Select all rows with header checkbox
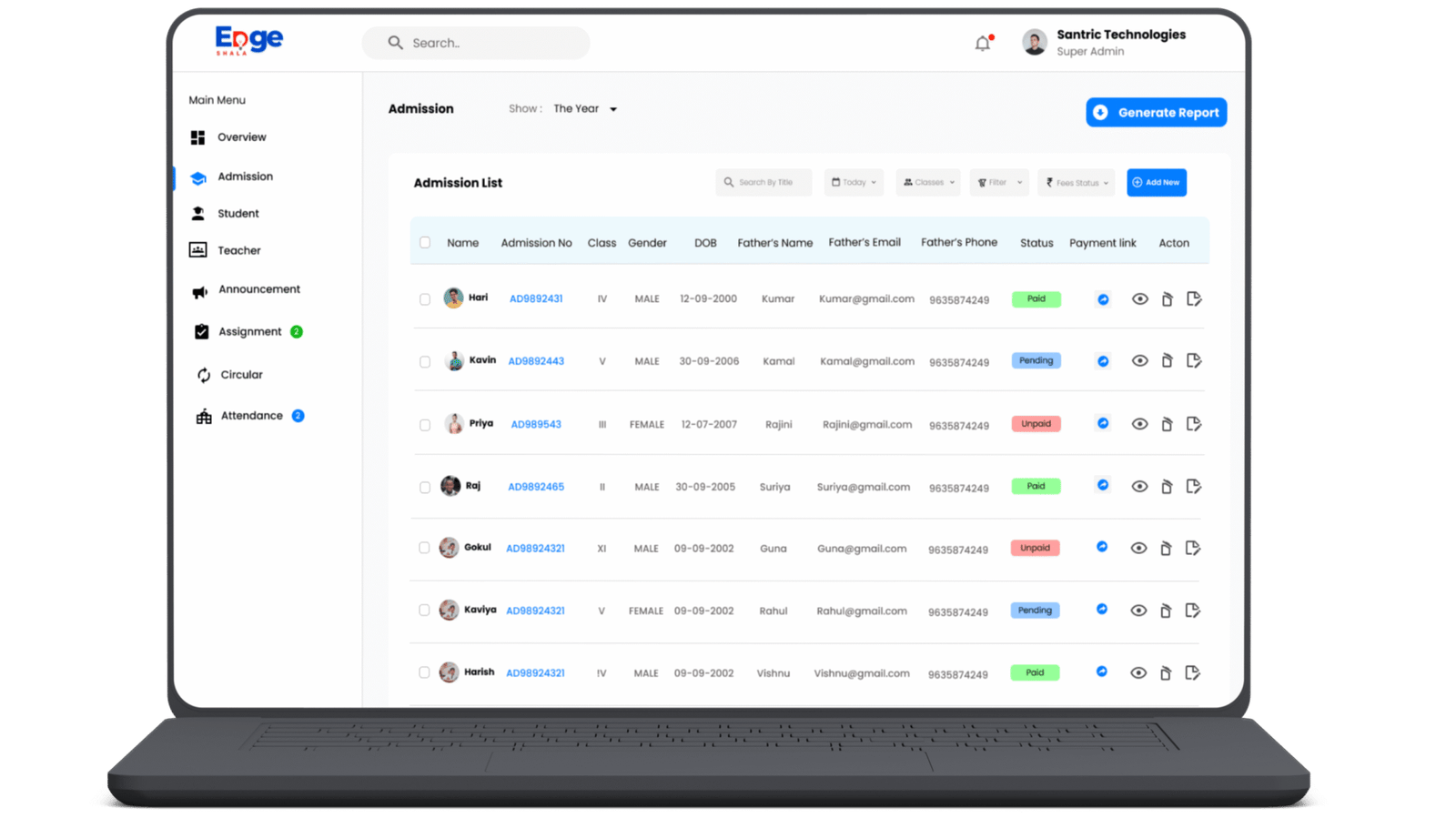 pyautogui.click(x=425, y=243)
